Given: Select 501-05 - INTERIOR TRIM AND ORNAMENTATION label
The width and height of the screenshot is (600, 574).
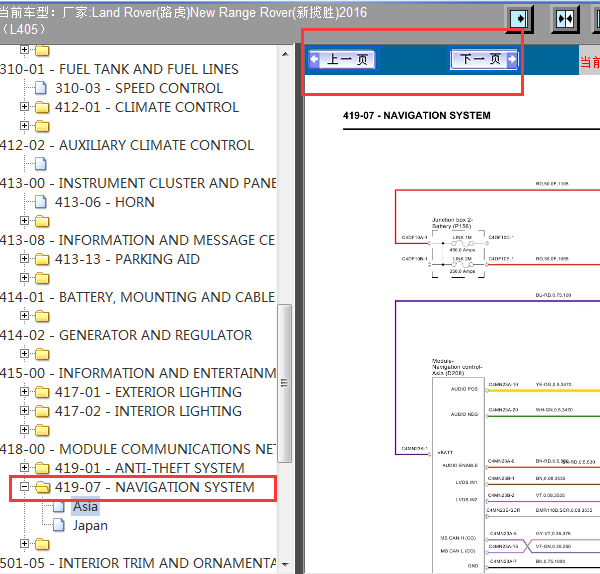Looking at the screenshot, I should (138, 563).
